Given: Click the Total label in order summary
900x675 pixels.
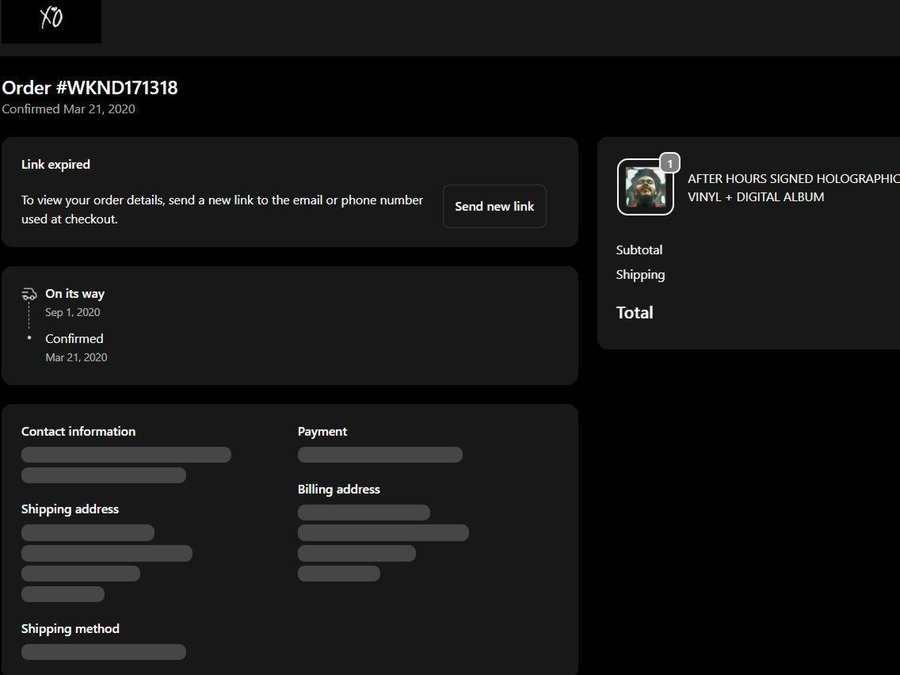Looking at the screenshot, I should 635,313.
